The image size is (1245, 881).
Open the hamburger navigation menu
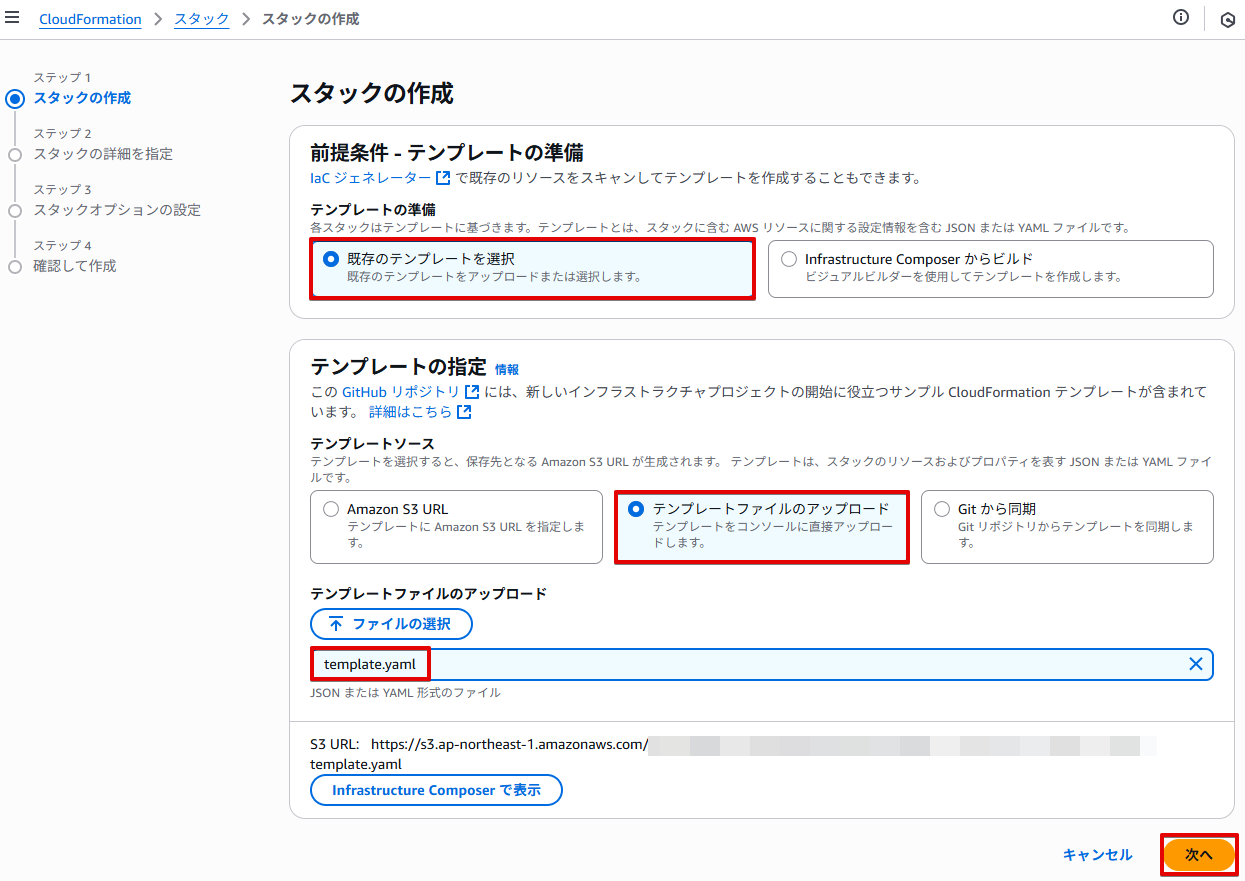click(x=13, y=18)
